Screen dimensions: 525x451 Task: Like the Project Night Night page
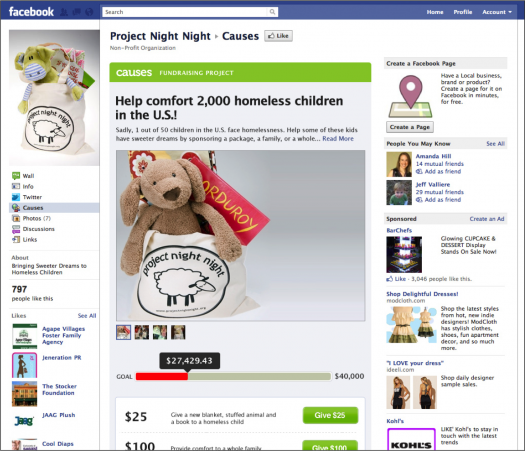coord(278,36)
